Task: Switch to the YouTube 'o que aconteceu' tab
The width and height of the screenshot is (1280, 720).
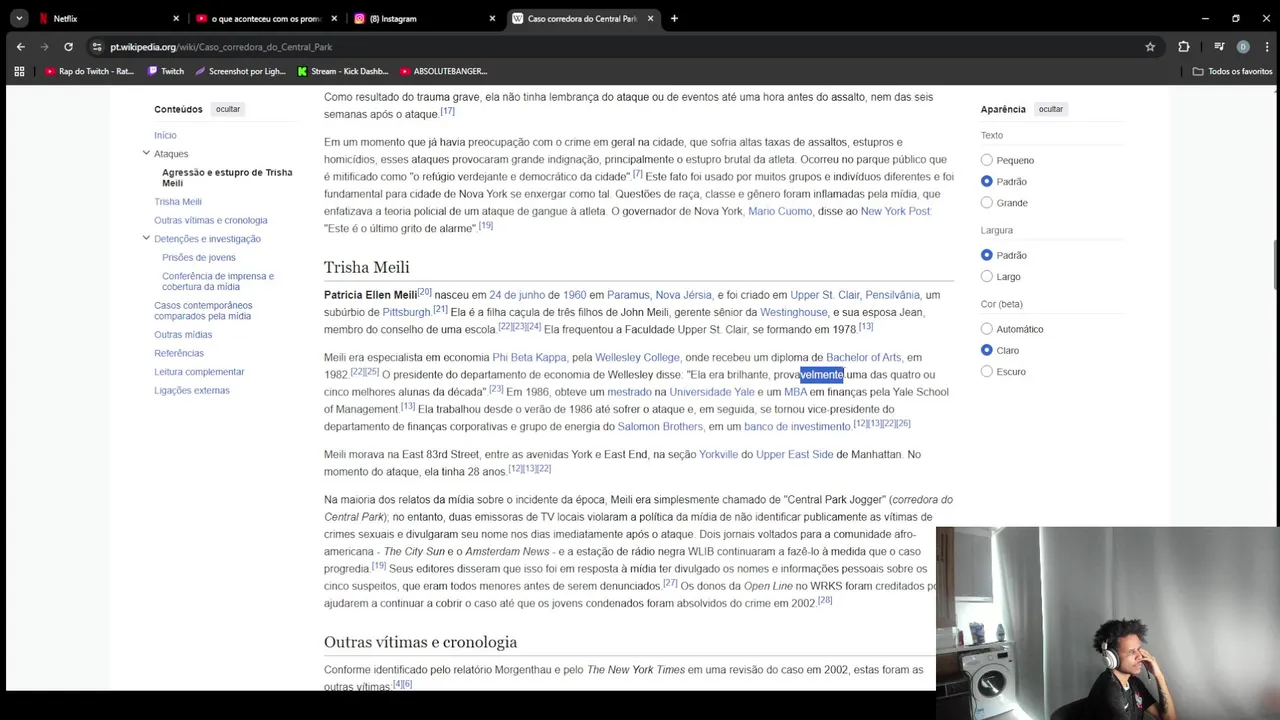Action: click(264, 18)
